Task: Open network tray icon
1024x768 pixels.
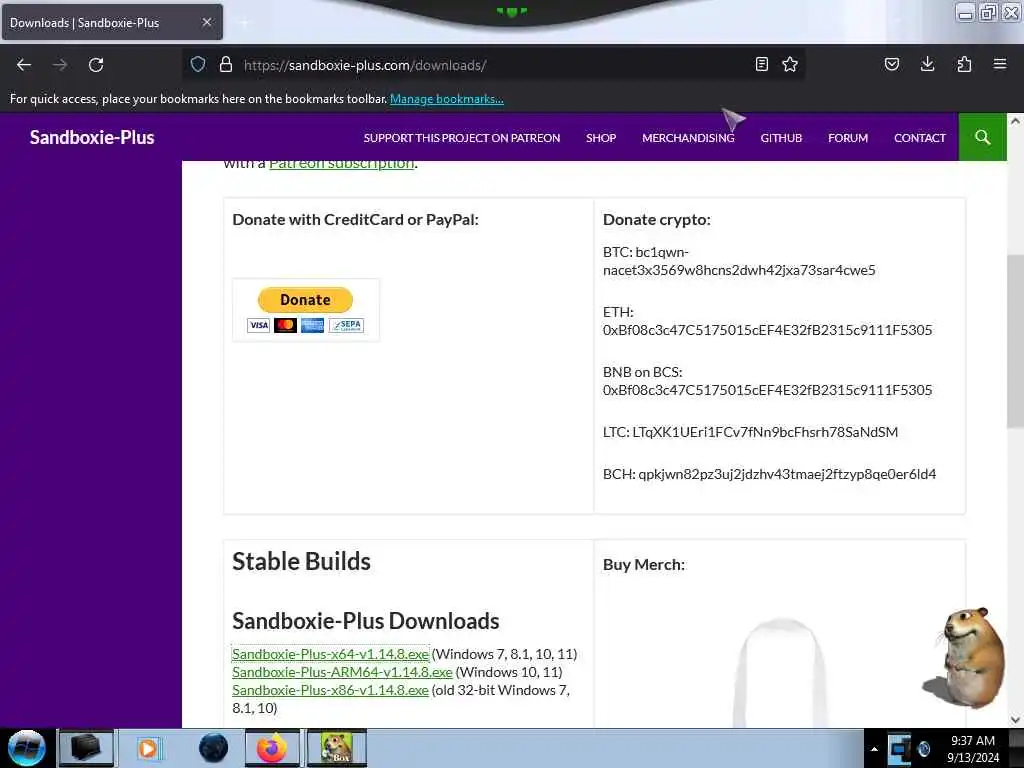Action: [899, 749]
